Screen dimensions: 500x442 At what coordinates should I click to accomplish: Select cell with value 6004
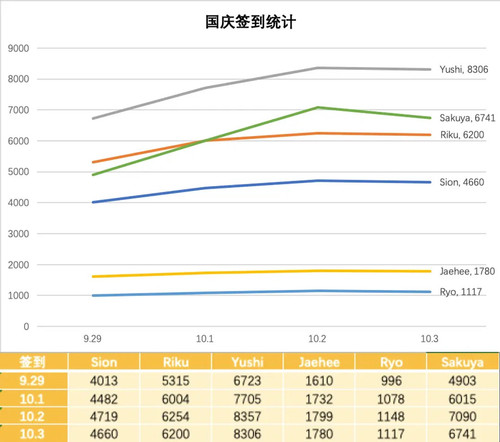click(x=176, y=399)
